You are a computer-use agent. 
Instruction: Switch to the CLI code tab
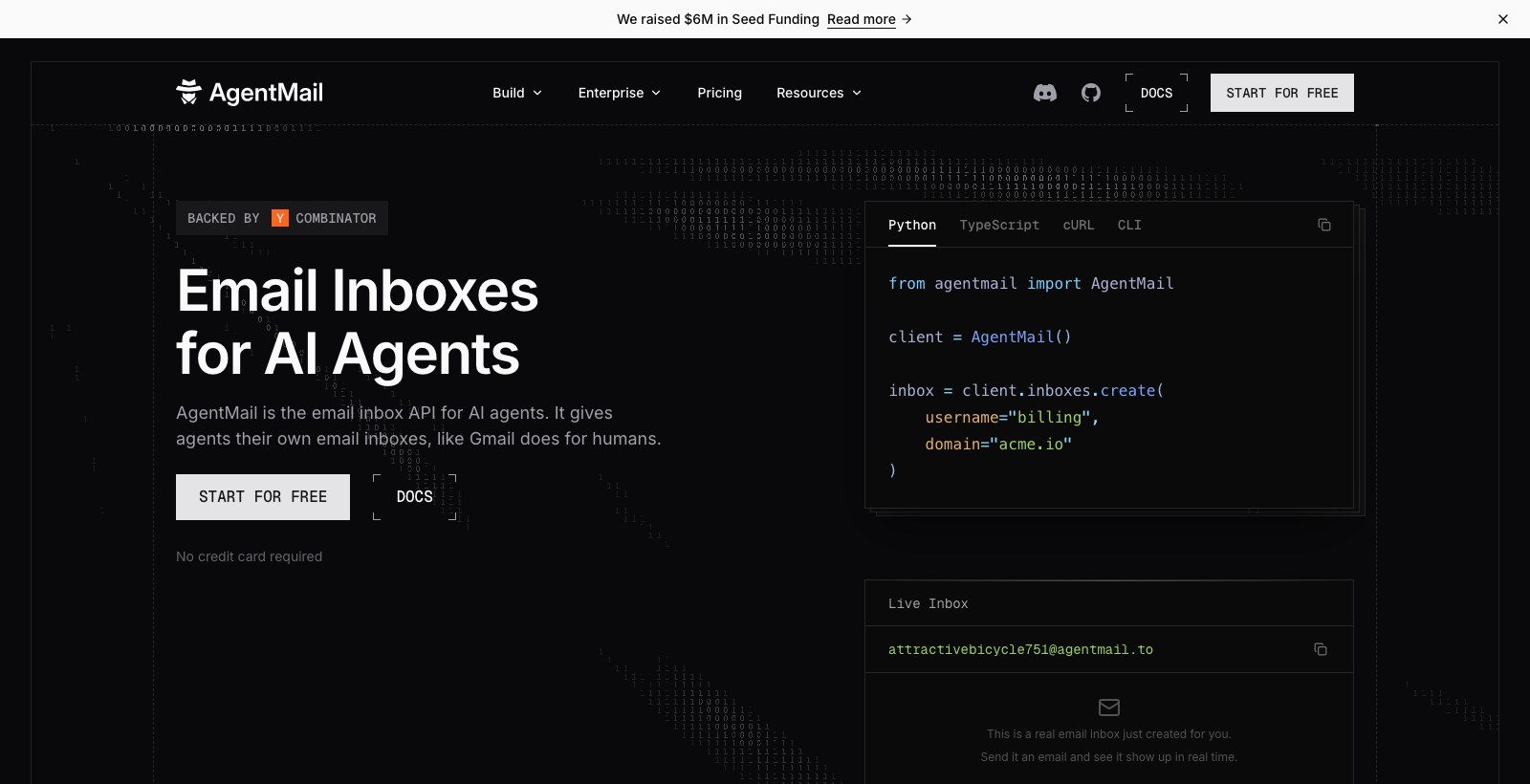click(1129, 226)
